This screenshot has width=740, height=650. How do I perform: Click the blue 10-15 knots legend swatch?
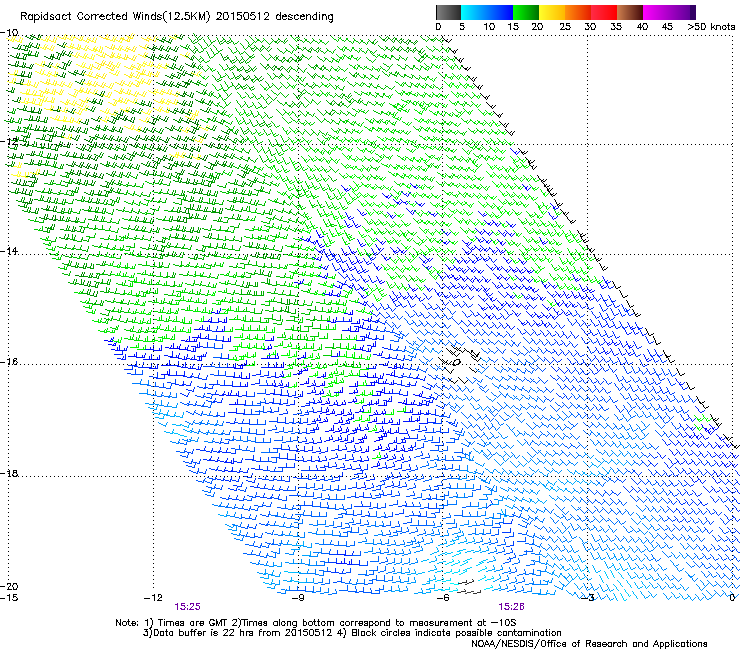500,12
